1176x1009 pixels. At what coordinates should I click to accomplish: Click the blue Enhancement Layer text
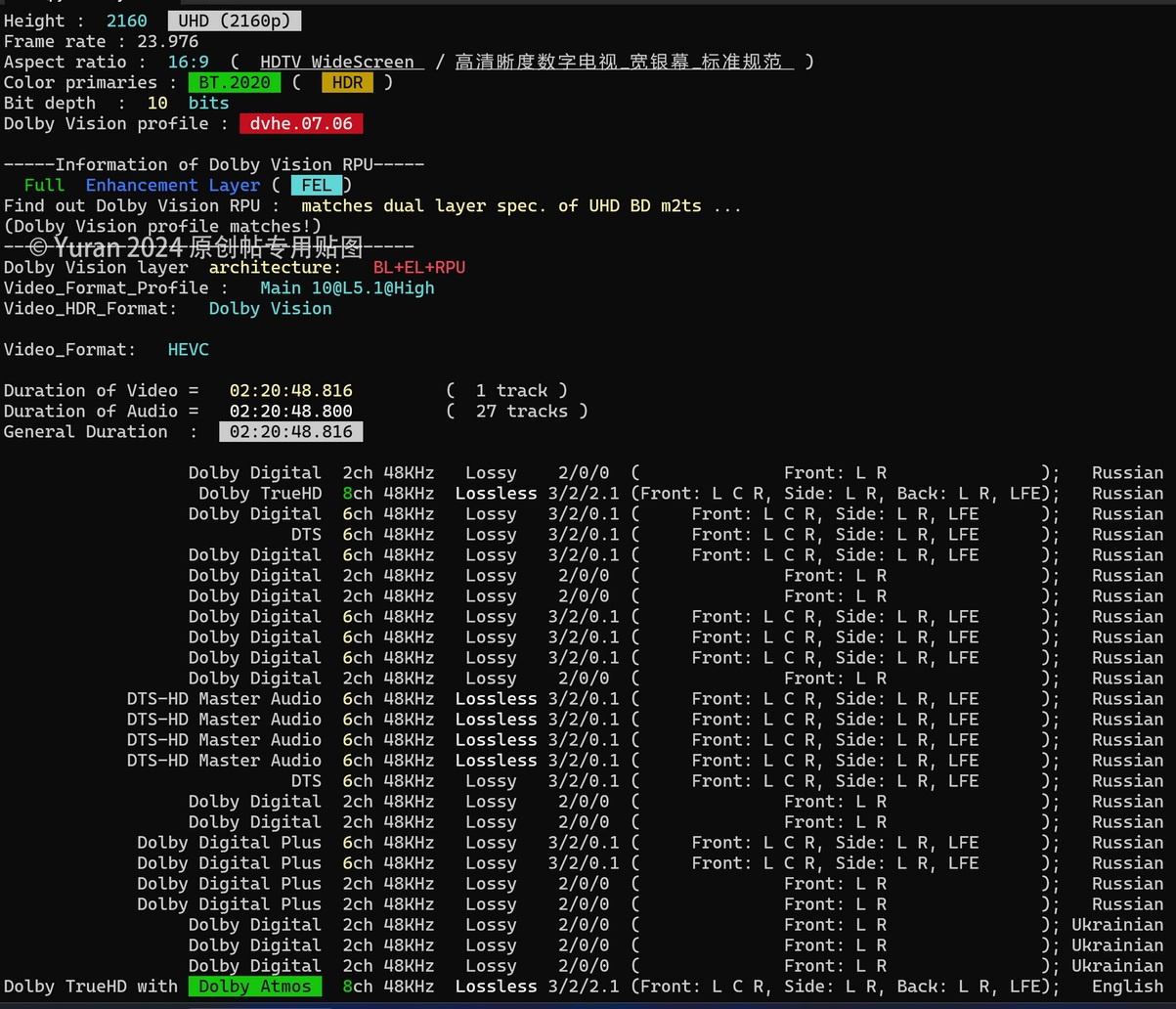pyautogui.click(x=173, y=185)
